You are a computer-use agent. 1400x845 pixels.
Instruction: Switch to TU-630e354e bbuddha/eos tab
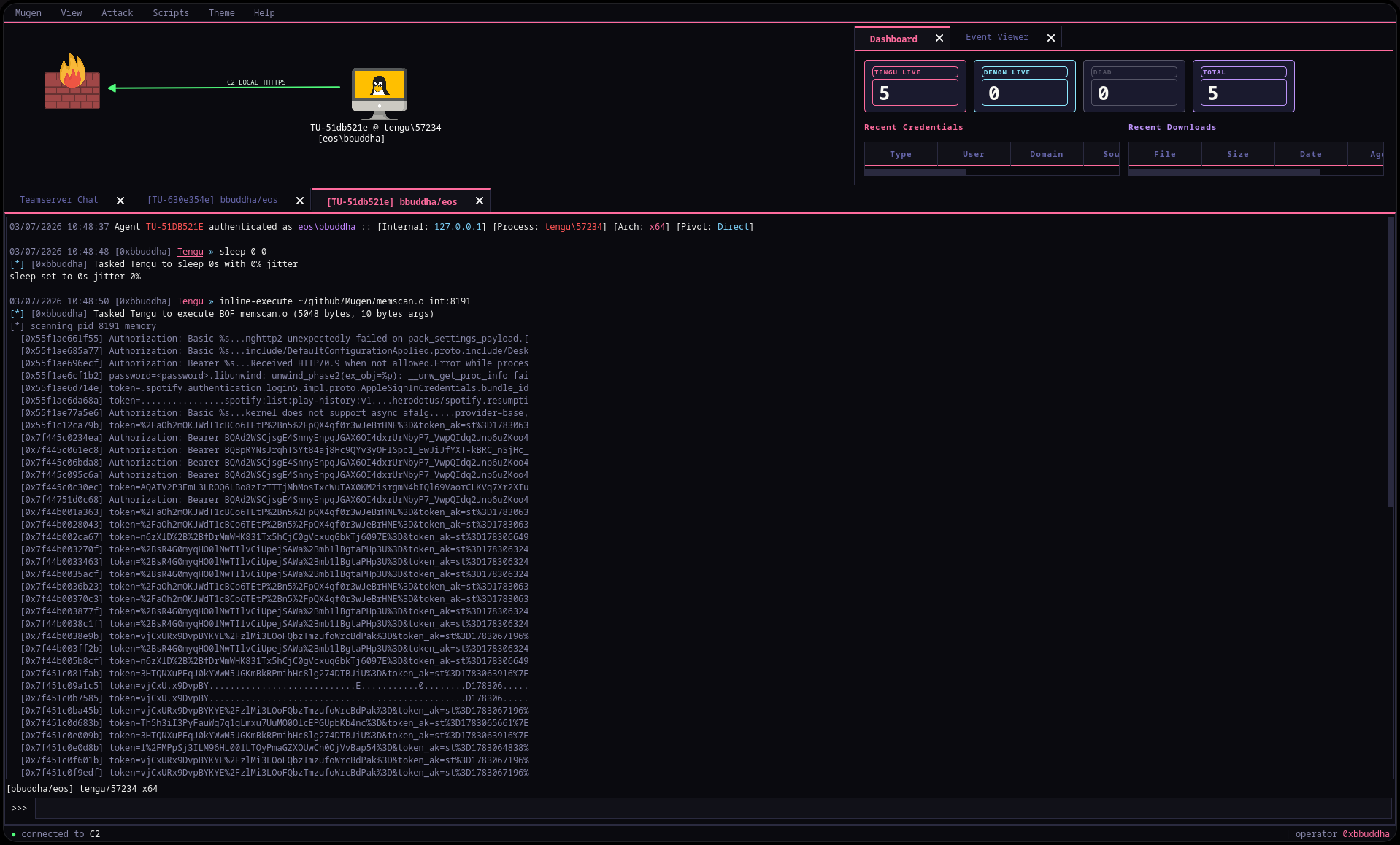(212, 200)
